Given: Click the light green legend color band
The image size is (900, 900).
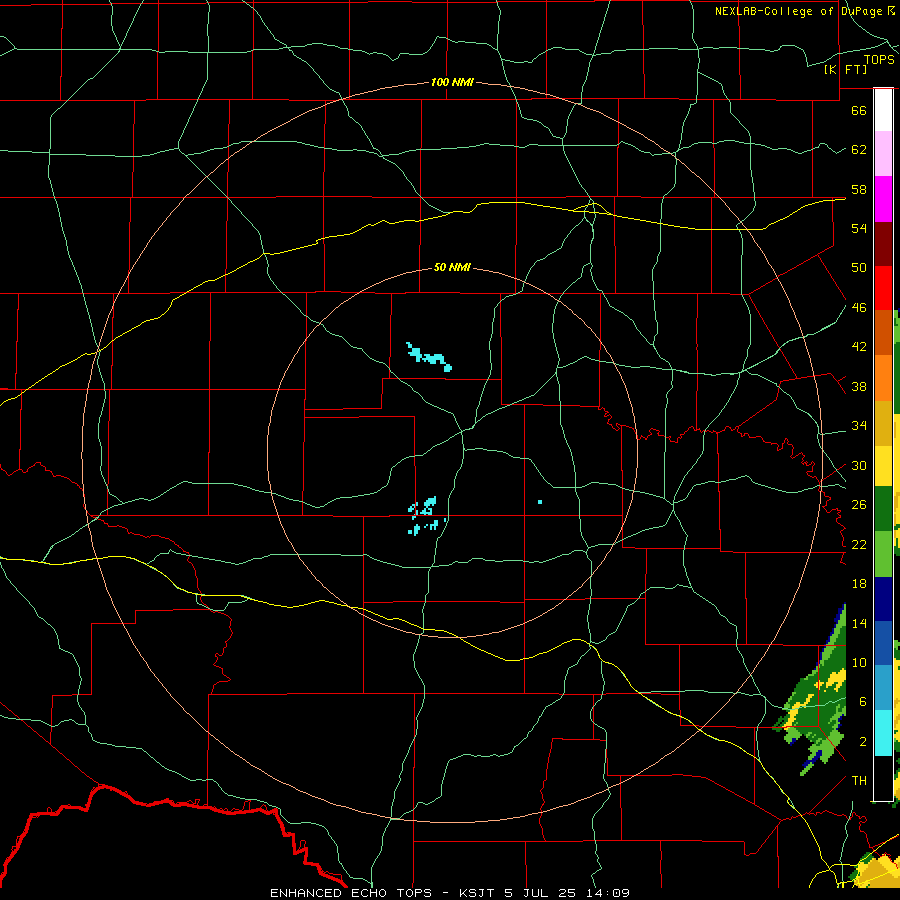Looking at the screenshot, I should [883, 554].
